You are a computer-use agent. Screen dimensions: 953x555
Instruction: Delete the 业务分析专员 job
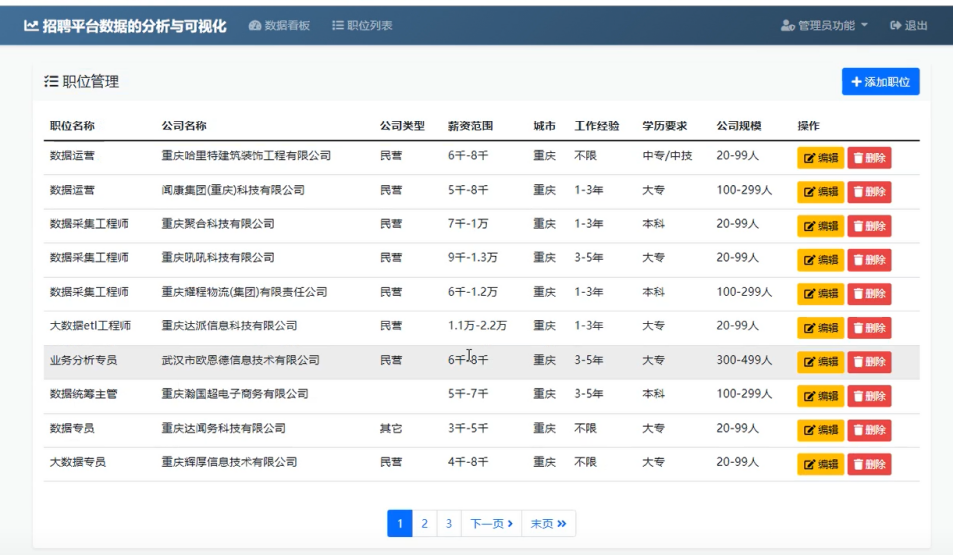point(869,362)
